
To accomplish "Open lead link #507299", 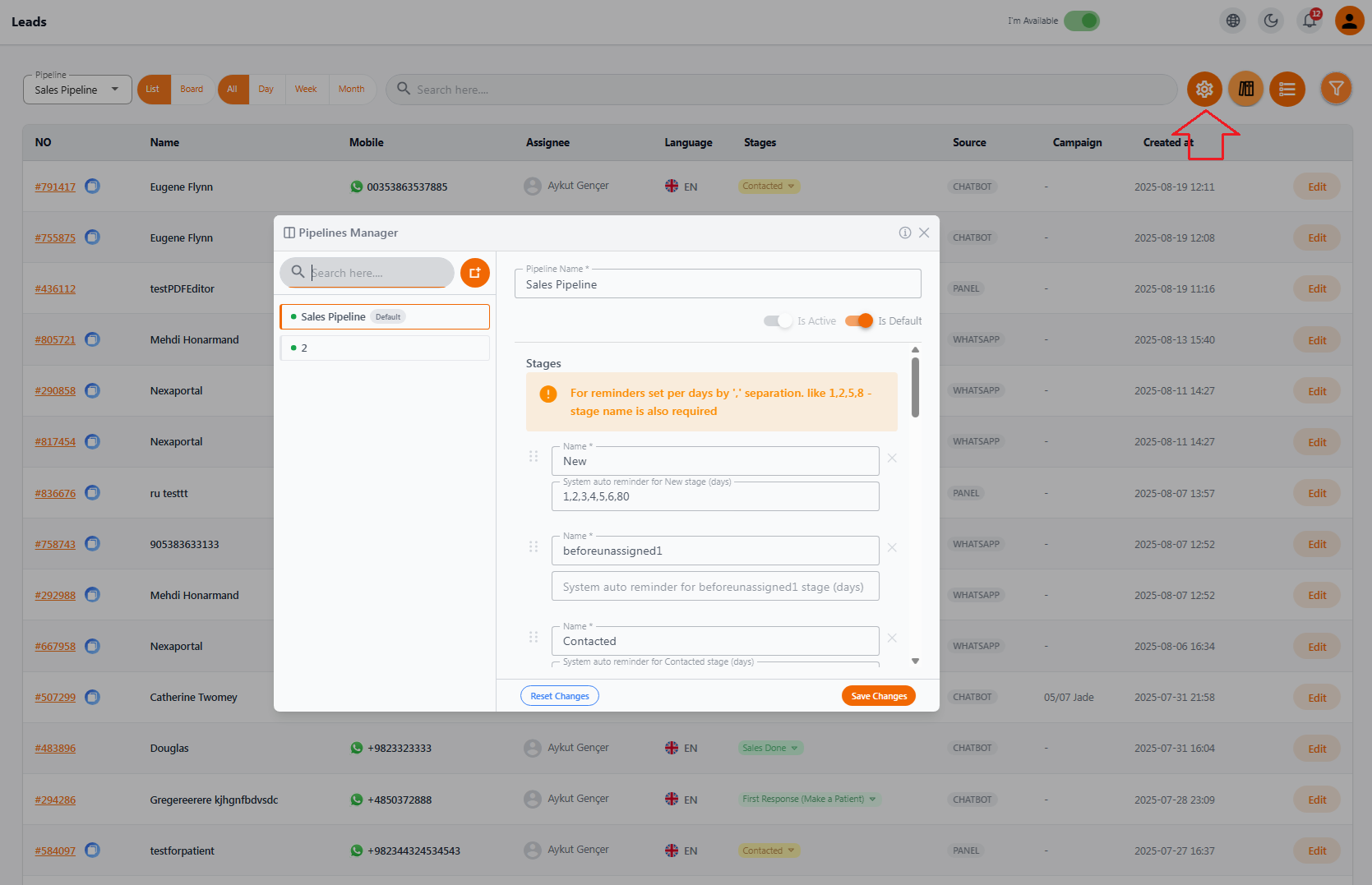I will click(x=55, y=697).
